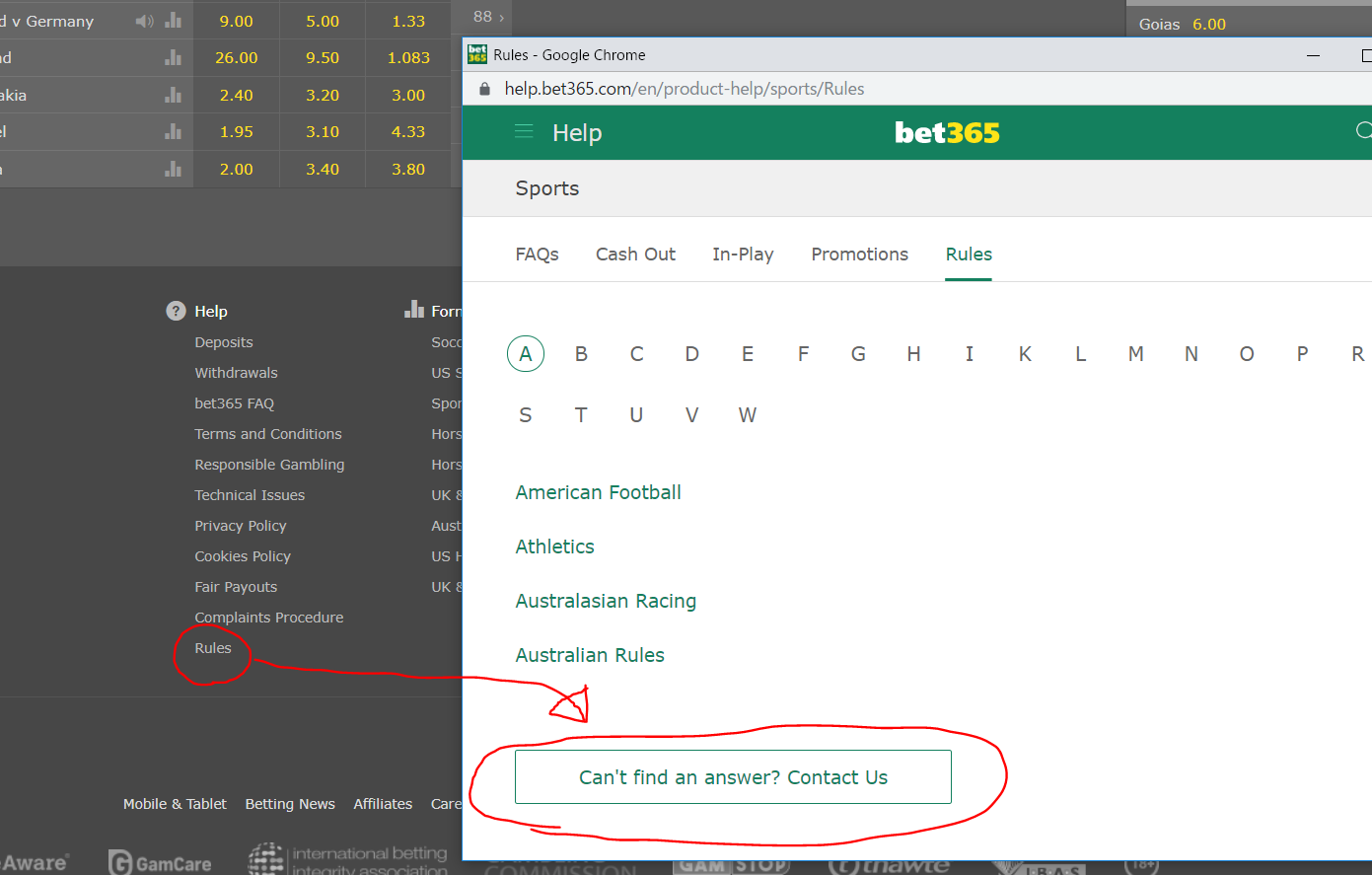This screenshot has height=875, width=1372.
Task: Click the bet365 logo in Help header
Action: (947, 133)
